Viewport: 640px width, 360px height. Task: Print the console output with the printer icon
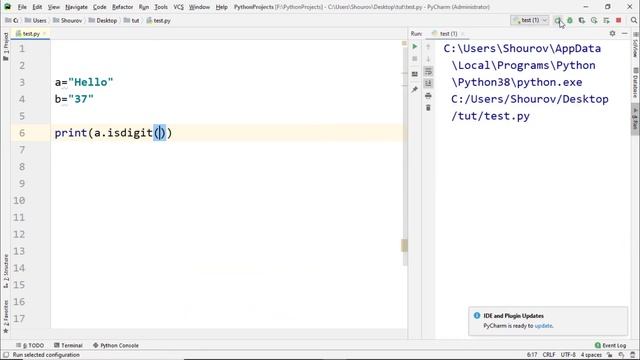pyautogui.click(x=428, y=96)
